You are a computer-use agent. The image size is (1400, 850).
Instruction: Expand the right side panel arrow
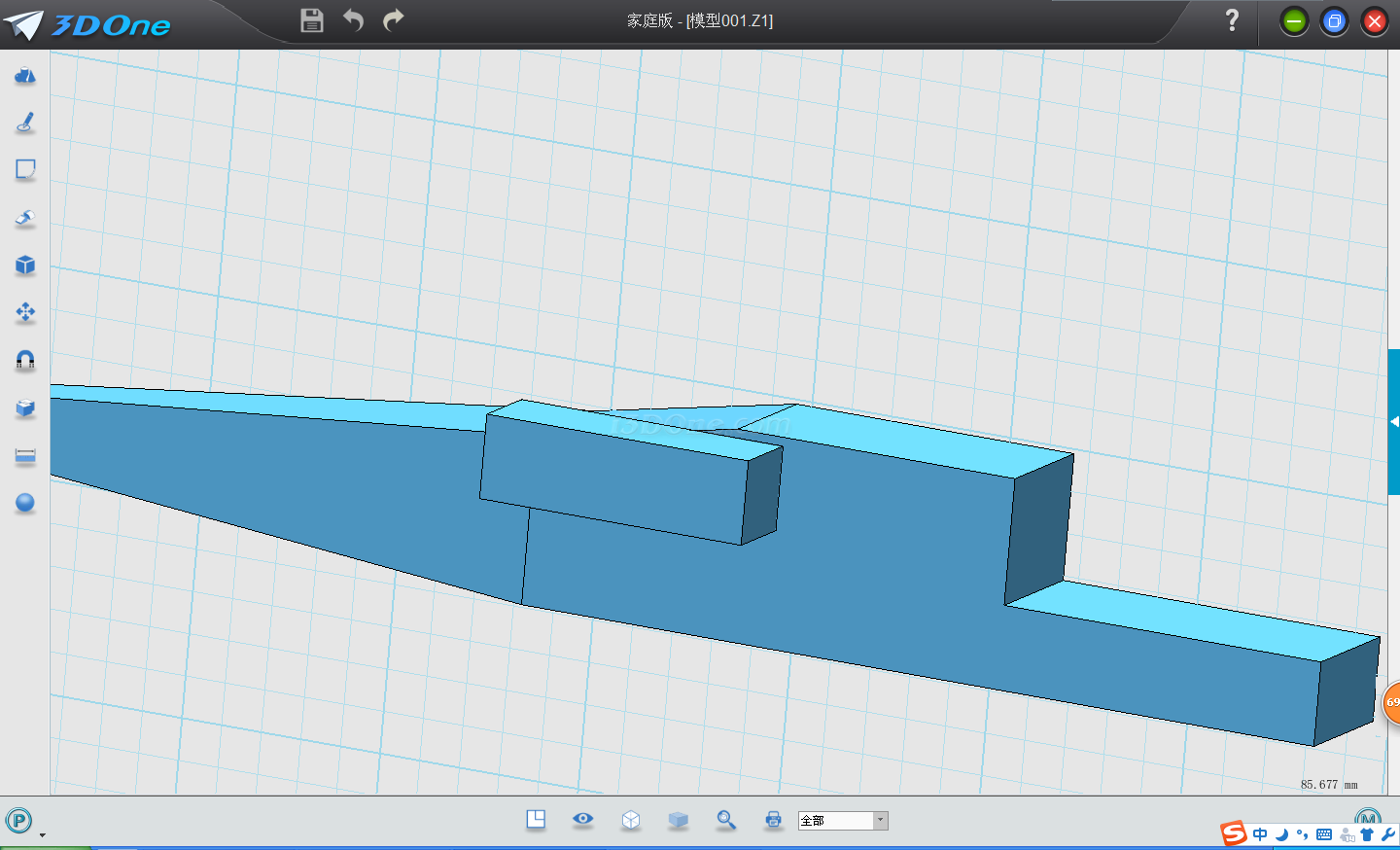tap(1394, 421)
